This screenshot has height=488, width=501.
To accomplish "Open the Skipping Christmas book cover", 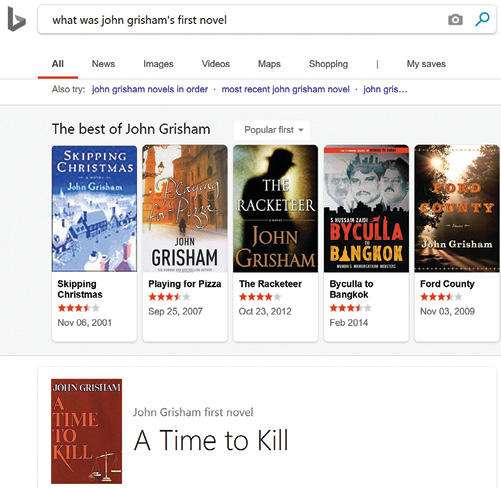I will click(94, 209).
